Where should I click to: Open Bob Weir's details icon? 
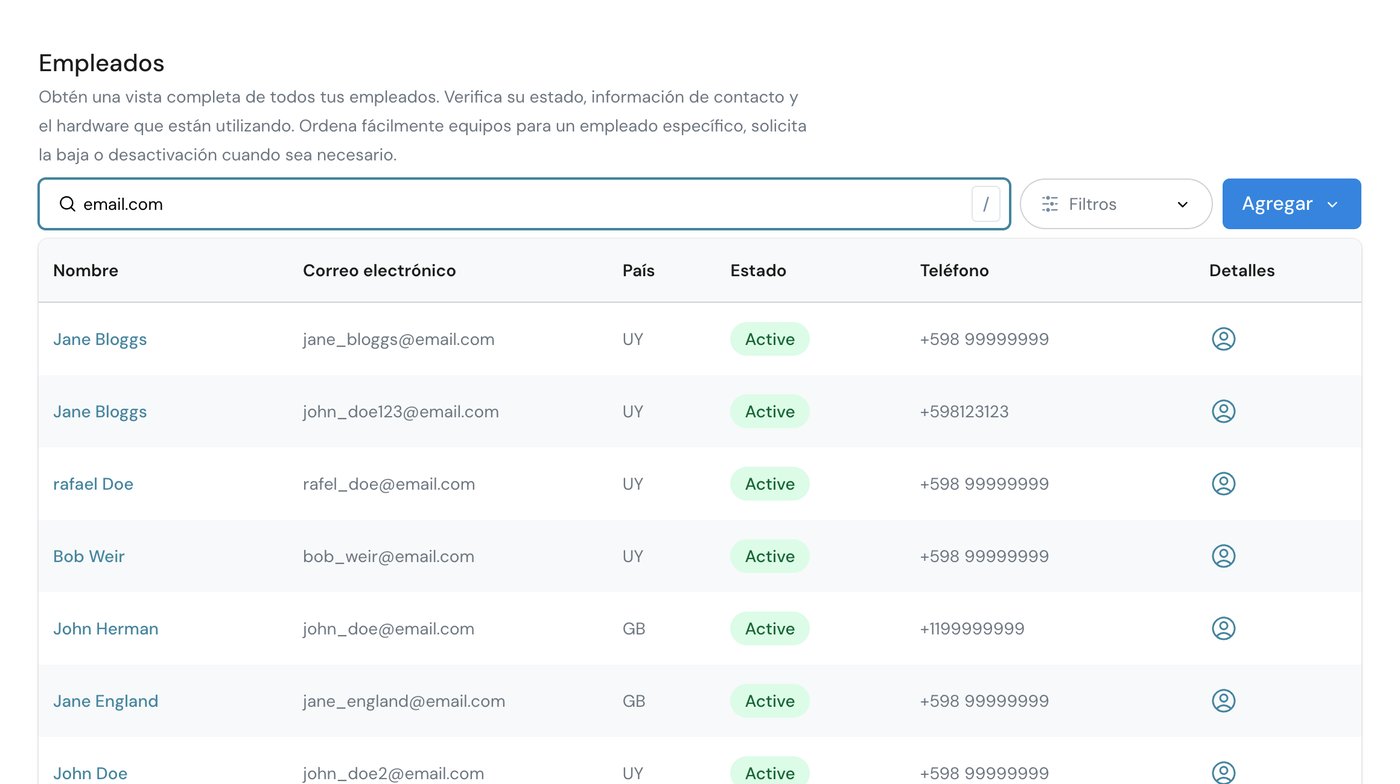pyautogui.click(x=1223, y=556)
